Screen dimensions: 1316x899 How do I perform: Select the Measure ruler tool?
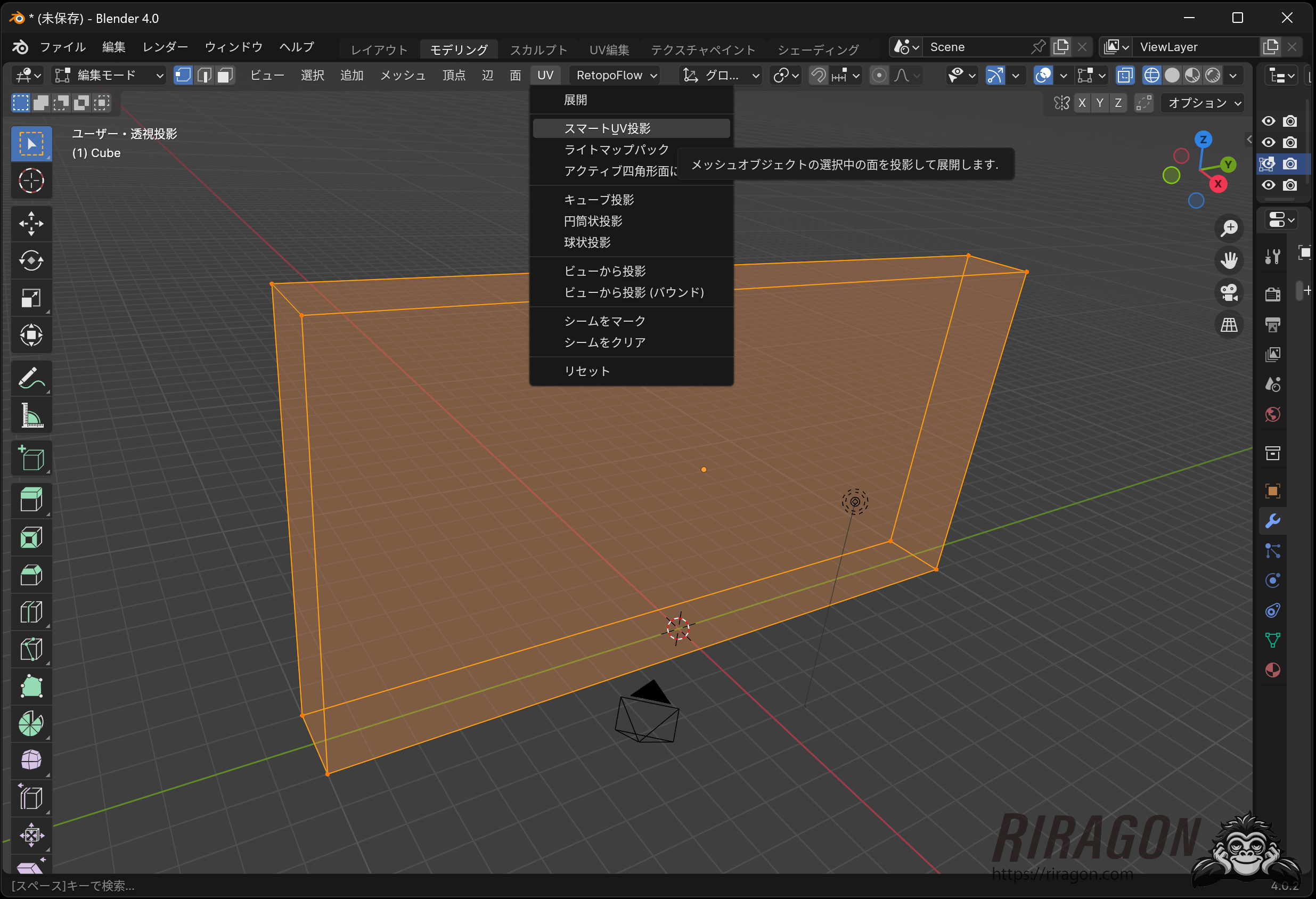pos(31,416)
